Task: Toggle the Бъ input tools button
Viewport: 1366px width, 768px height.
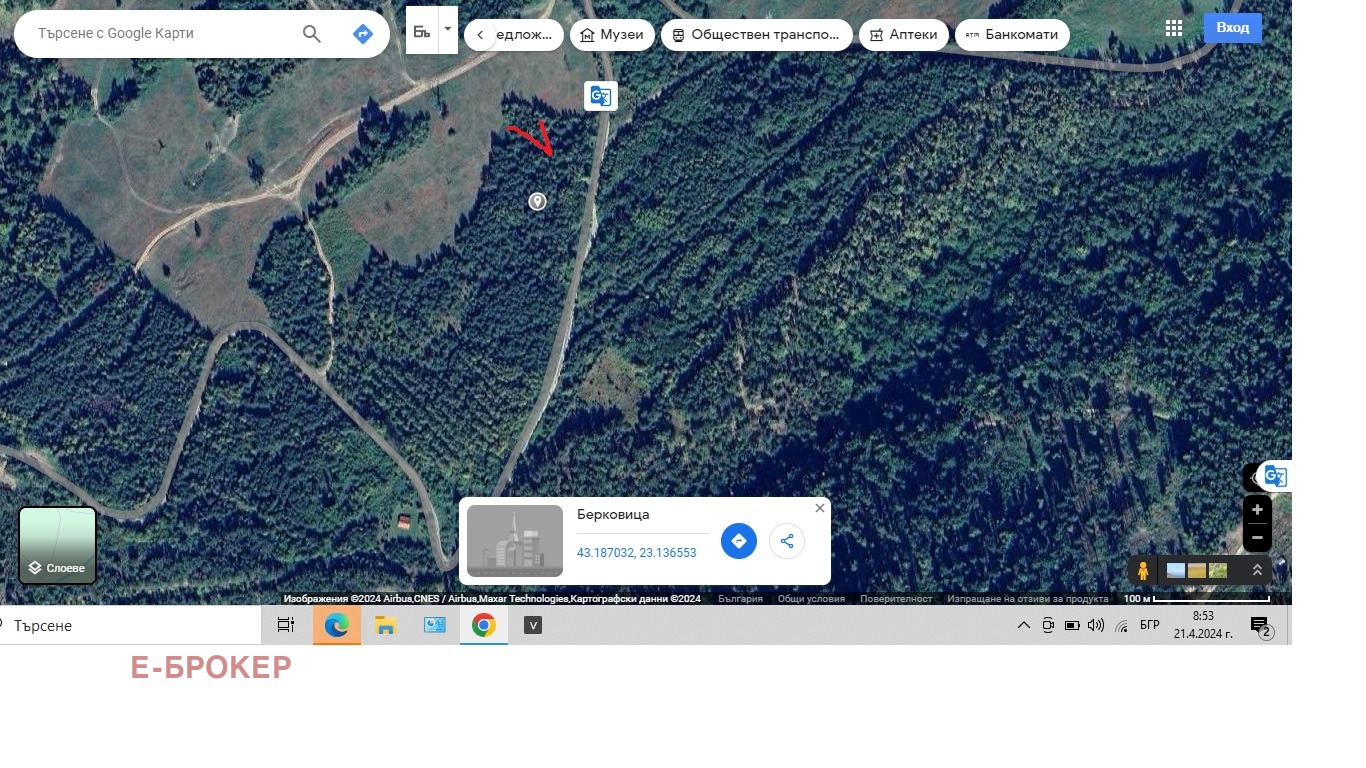Action: (x=422, y=31)
